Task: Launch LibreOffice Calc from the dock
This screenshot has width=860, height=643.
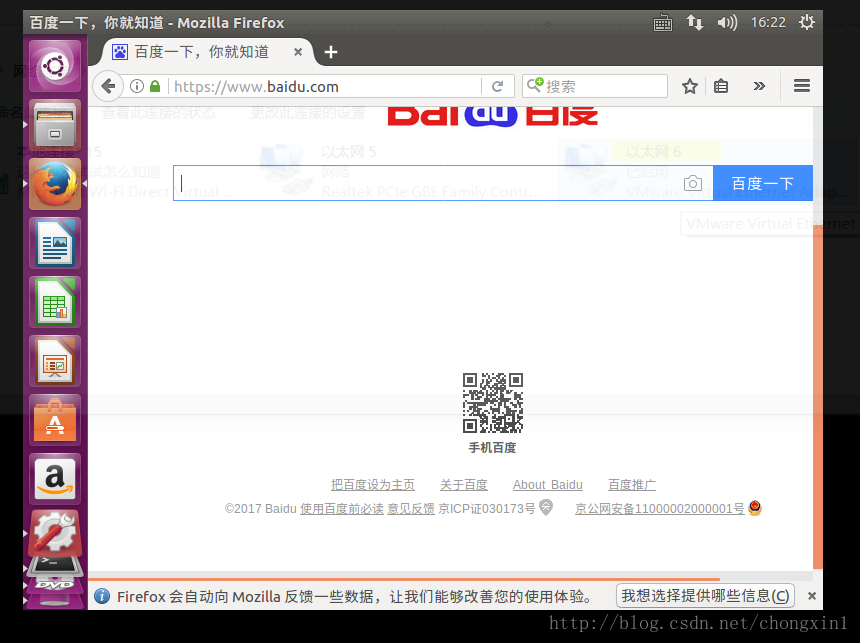Action: point(55,302)
